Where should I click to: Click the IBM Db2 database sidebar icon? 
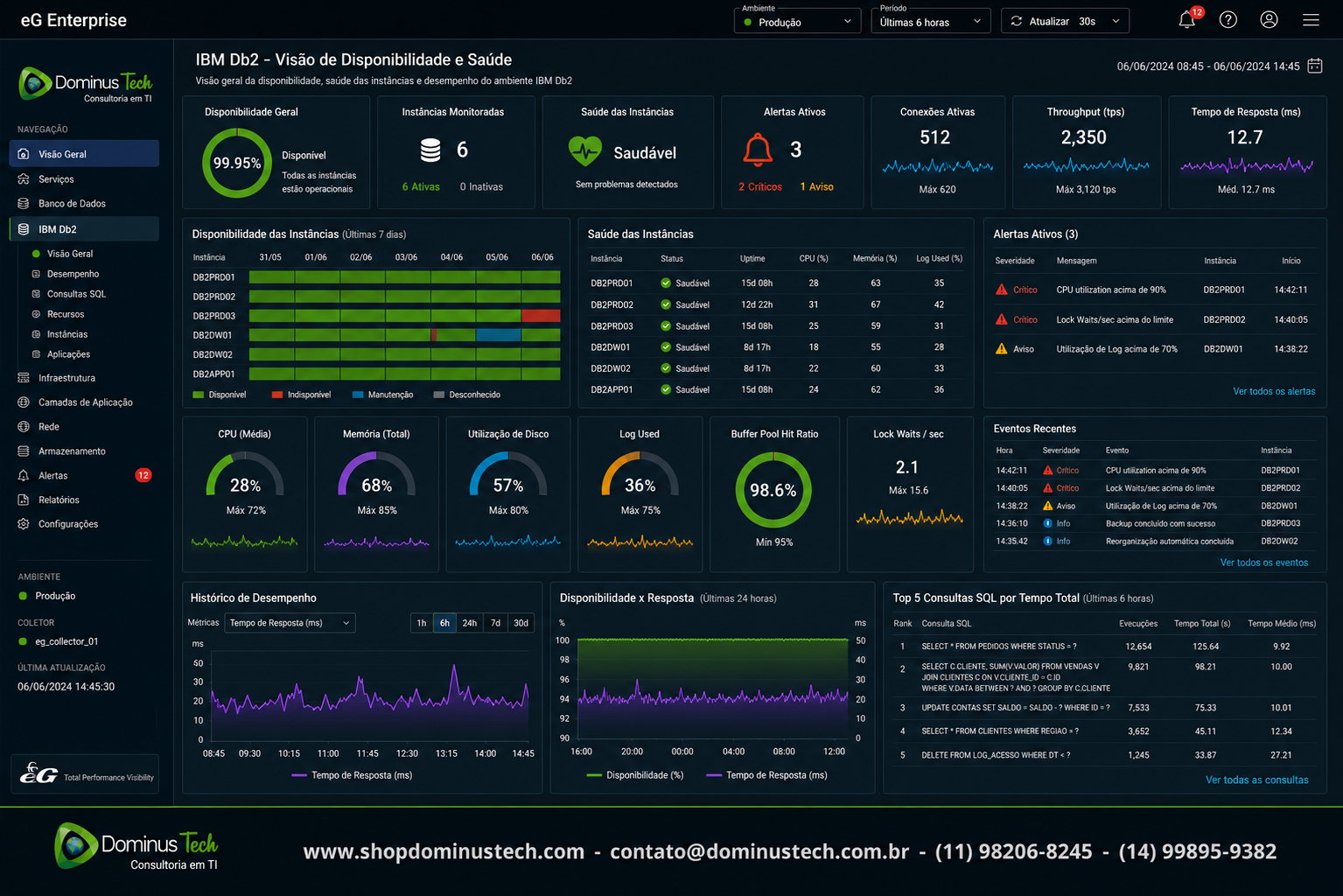coord(24,229)
